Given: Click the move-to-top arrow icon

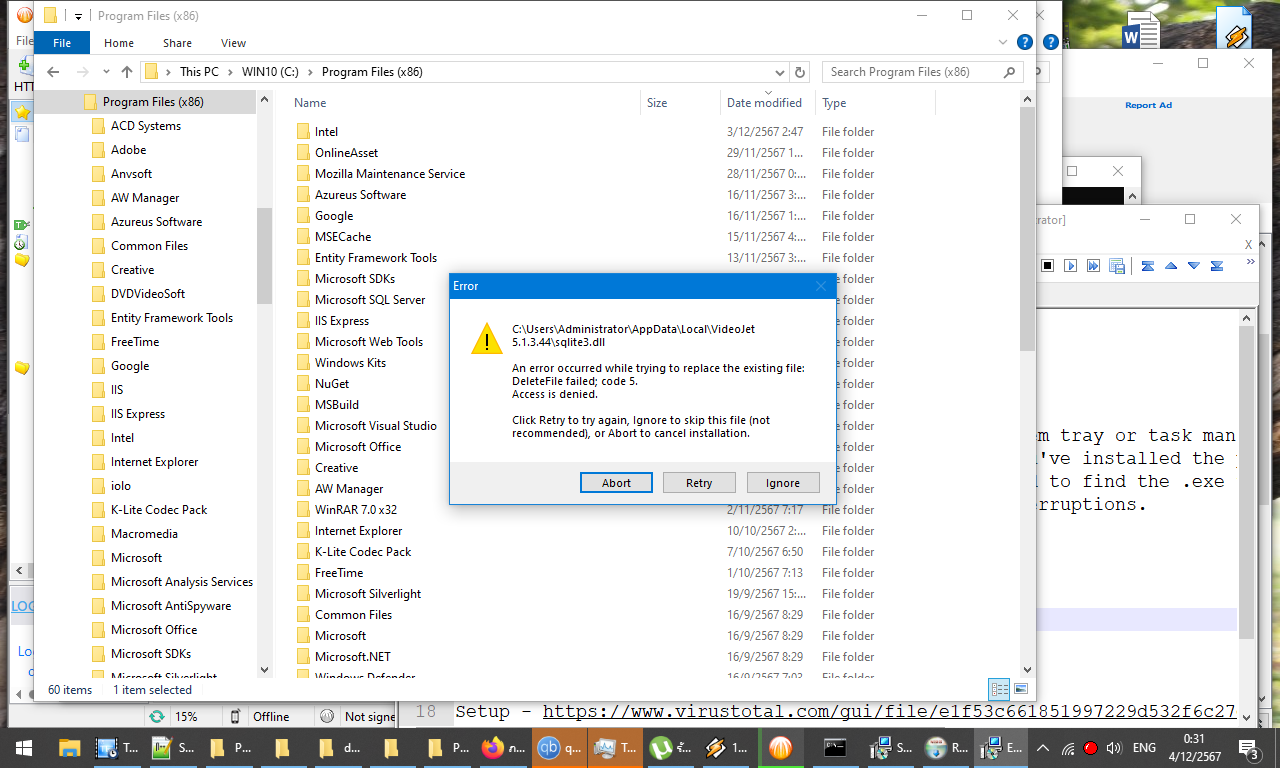Looking at the screenshot, I should coord(1148,266).
